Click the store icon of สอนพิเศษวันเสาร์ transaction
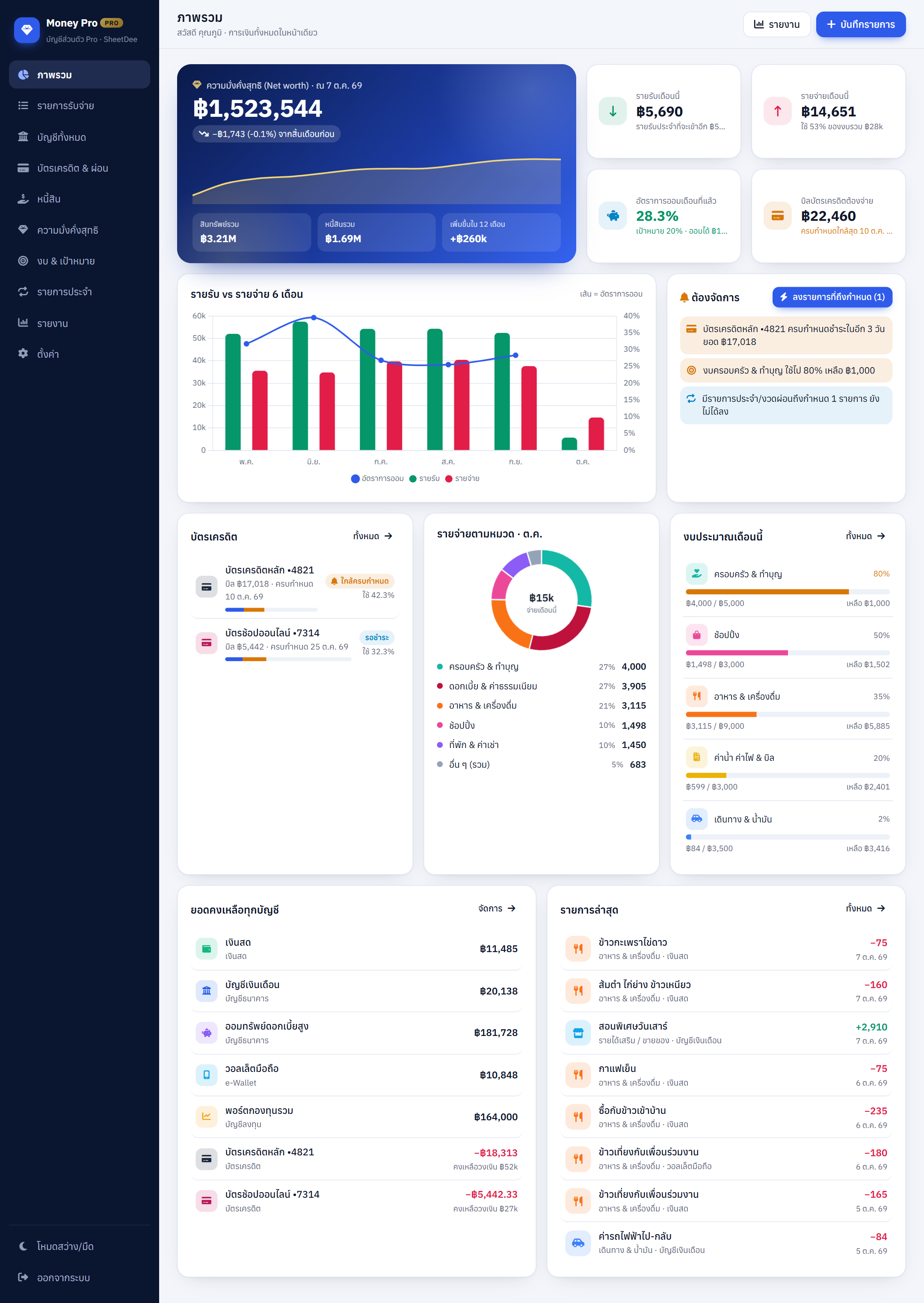 click(578, 1033)
